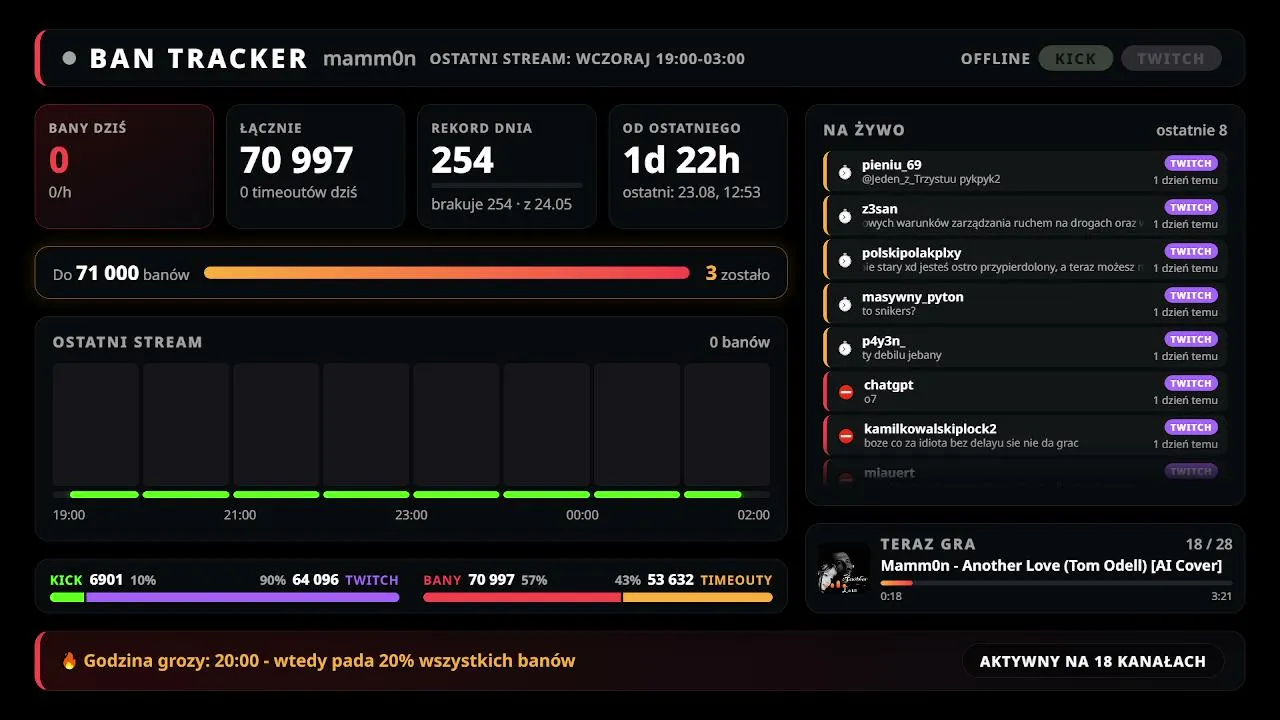Click the AKTYWNY NA 18 KANAŁACH button
Image resolution: width=1280 pixels, height=720 pixels.
pos(1093,661)
